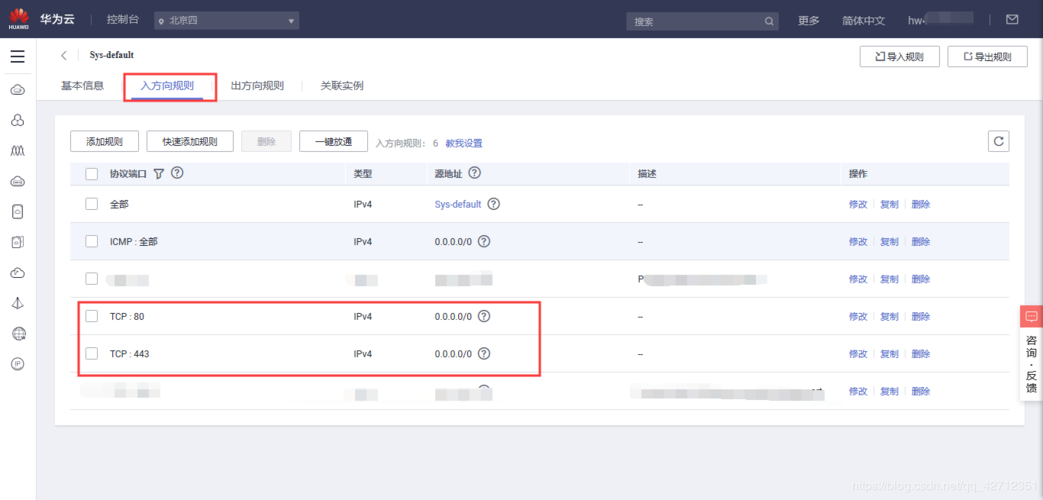1043x500 pixels.
Task: Open the 更多 menu in header
Action: [x=809, y=21]
